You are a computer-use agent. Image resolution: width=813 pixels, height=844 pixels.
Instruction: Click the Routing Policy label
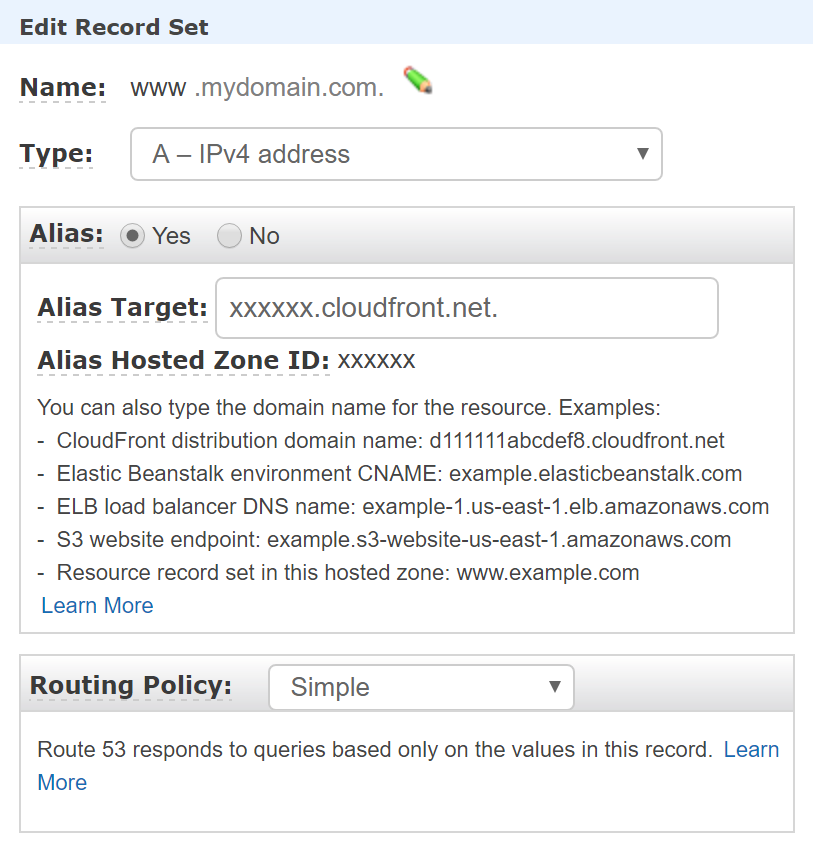click(131, 686)
